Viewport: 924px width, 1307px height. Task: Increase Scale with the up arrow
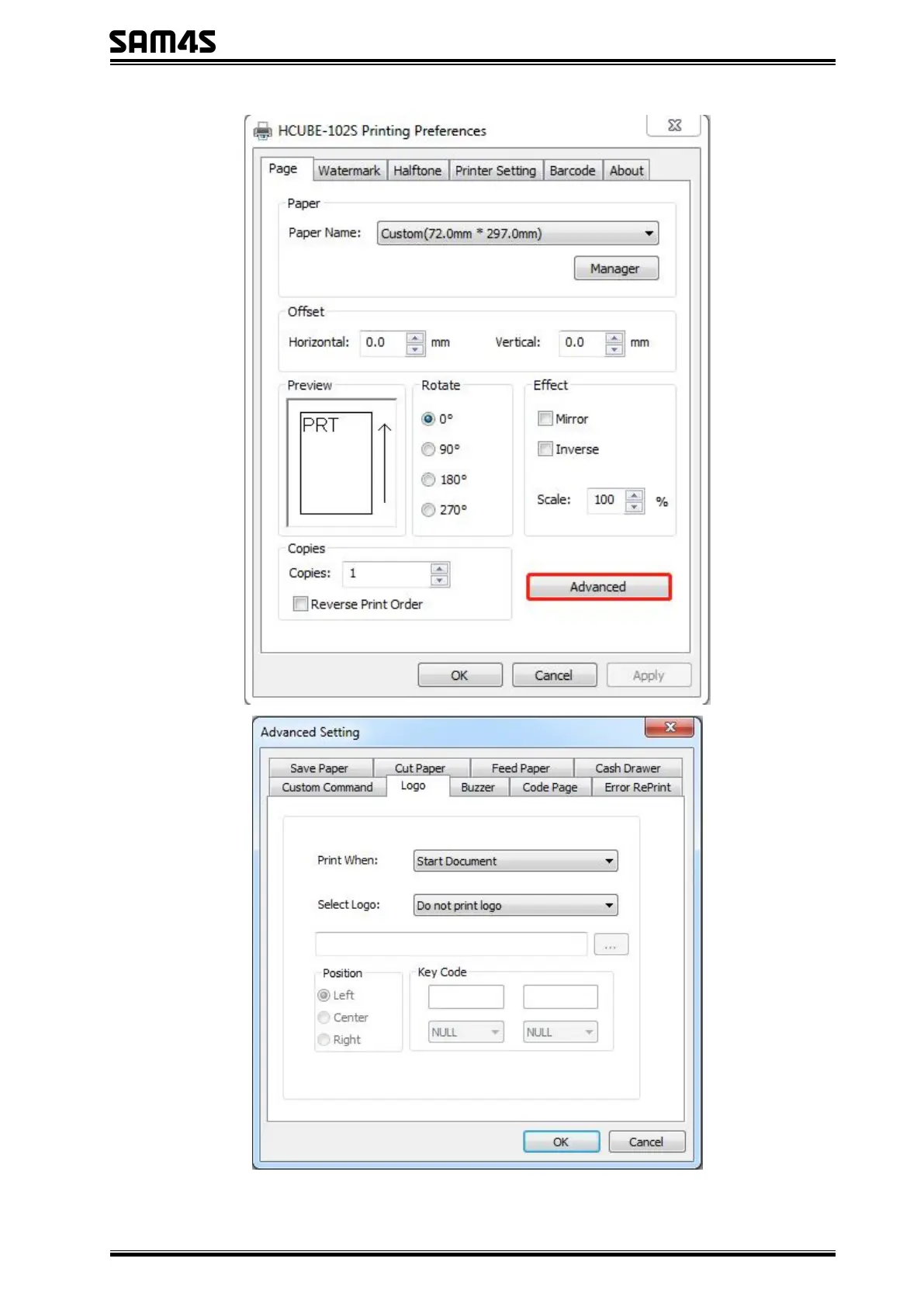point(635,494)
